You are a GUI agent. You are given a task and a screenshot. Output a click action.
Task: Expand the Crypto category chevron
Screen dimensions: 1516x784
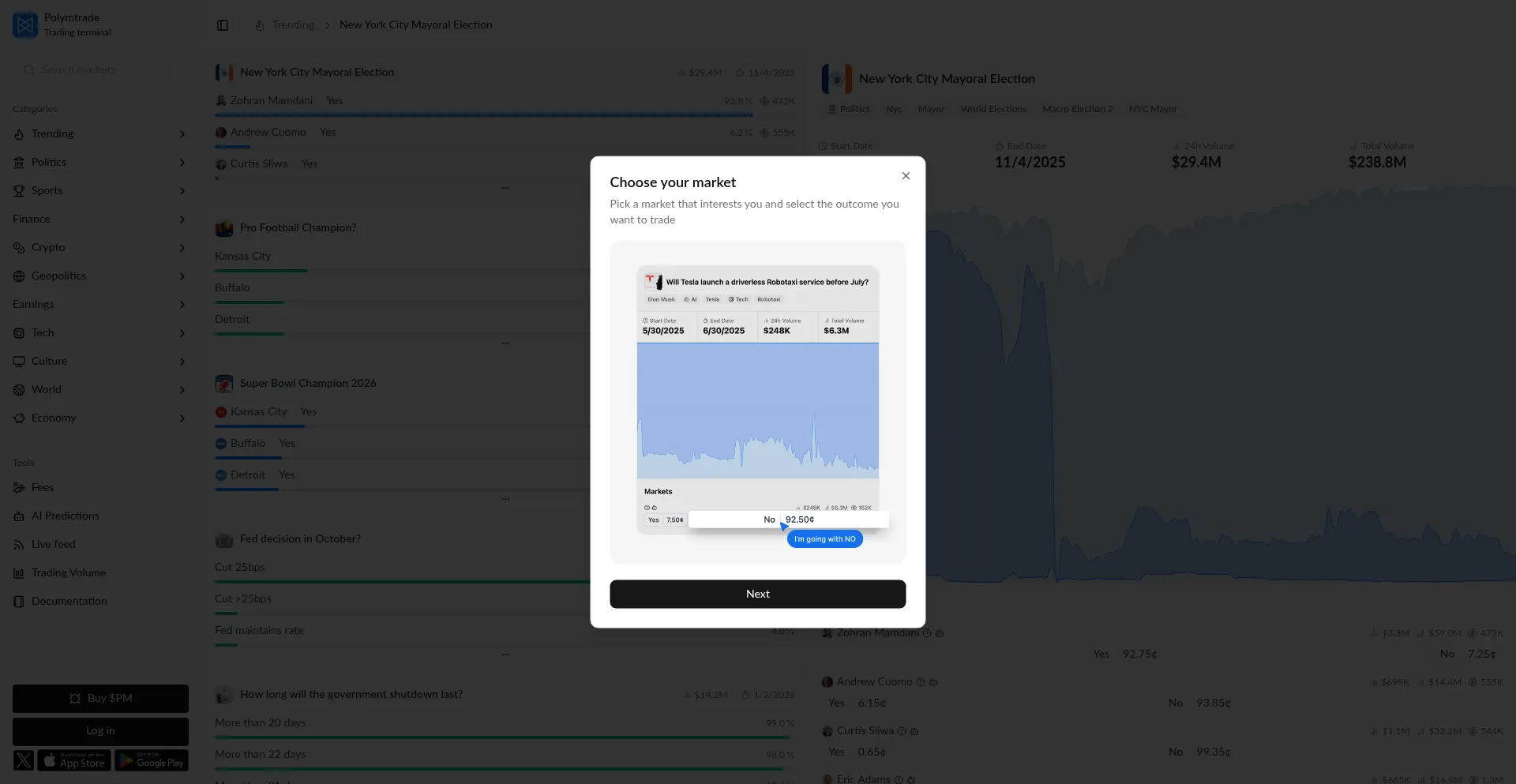[182, 248]
